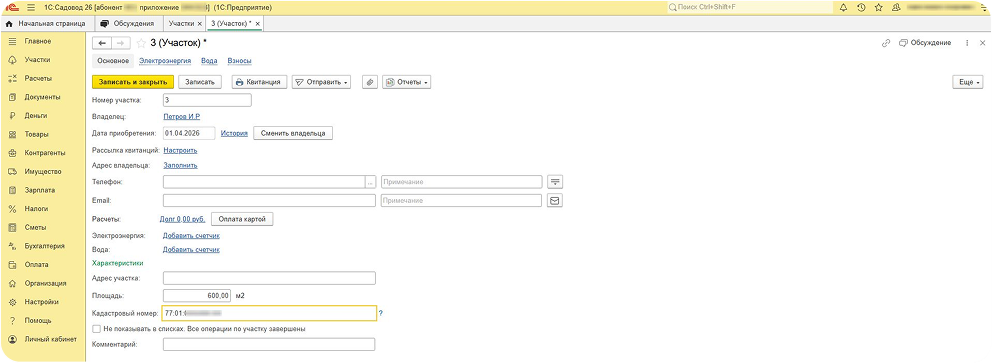
Task: Open Зарплата section in sidebar
Action: 40,190
